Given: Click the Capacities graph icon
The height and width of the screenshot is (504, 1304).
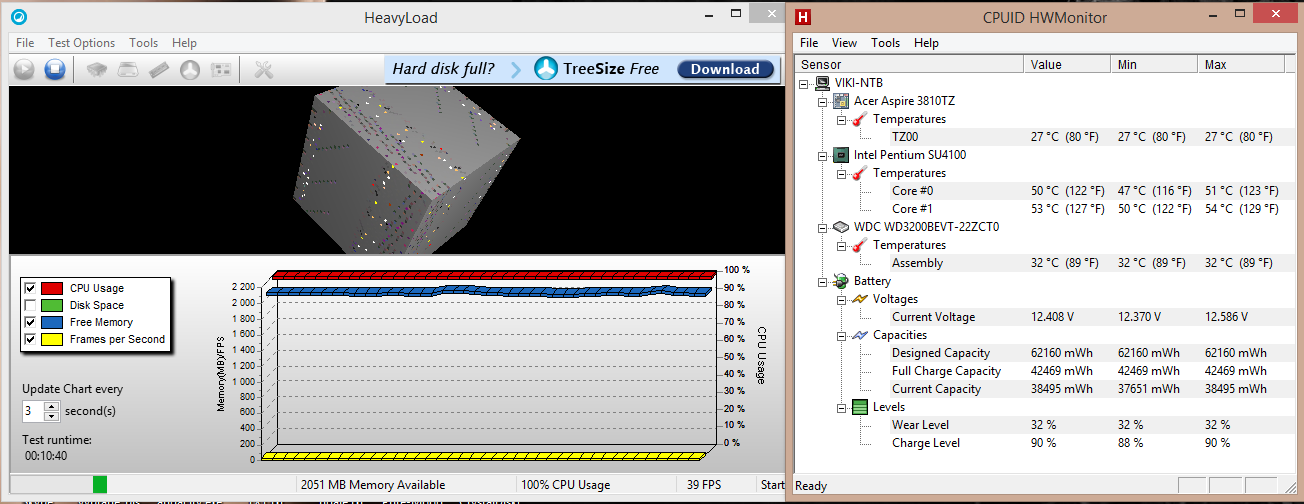Looking at the screenshot, I should (859, 335).
